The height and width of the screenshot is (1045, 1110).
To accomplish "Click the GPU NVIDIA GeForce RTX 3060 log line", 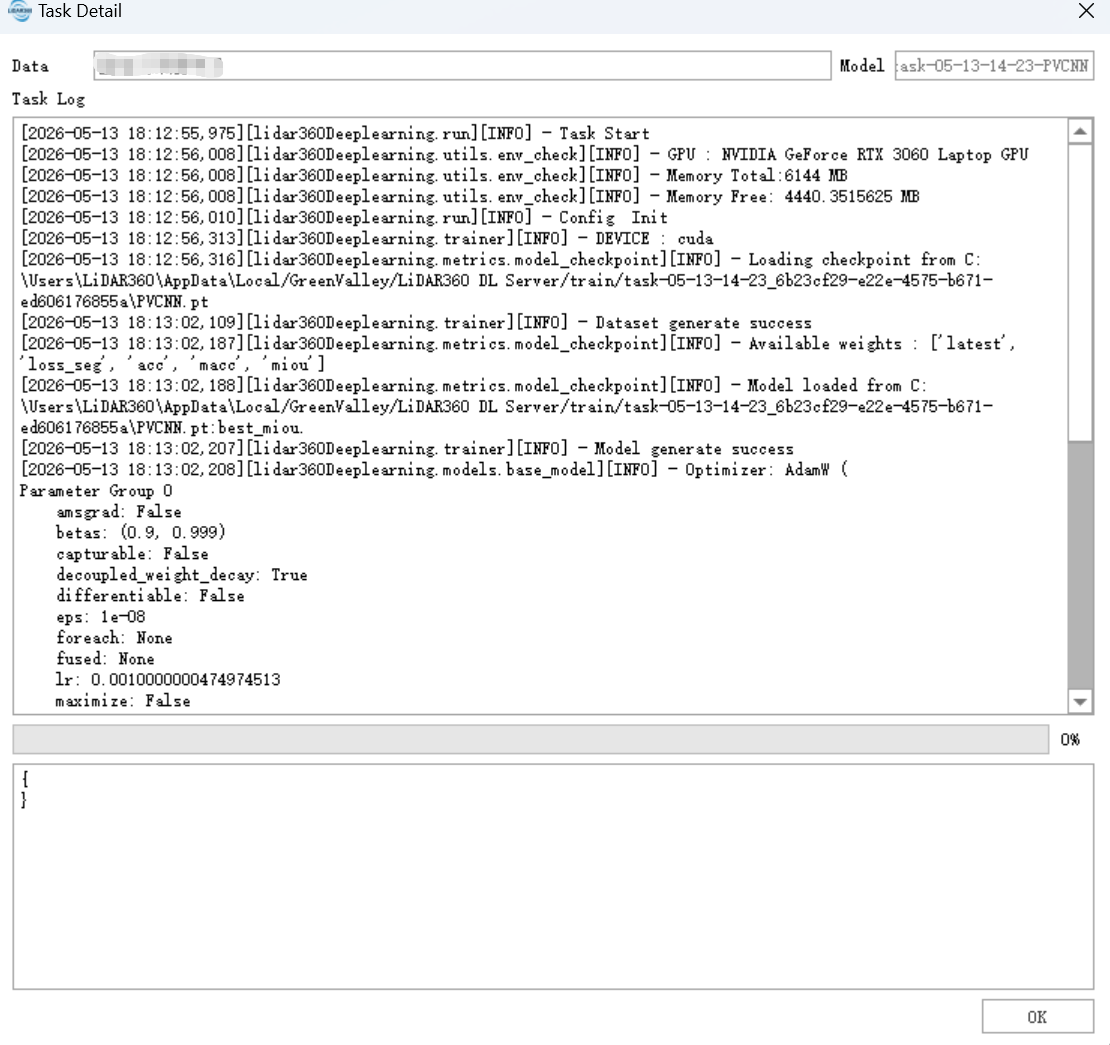I will 524,154.
